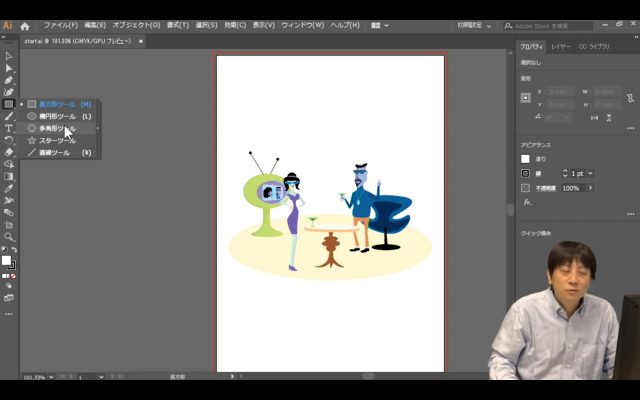Adjust stroke weight with stepper arrows
This screenshot has width=640, height=400.
565,173
